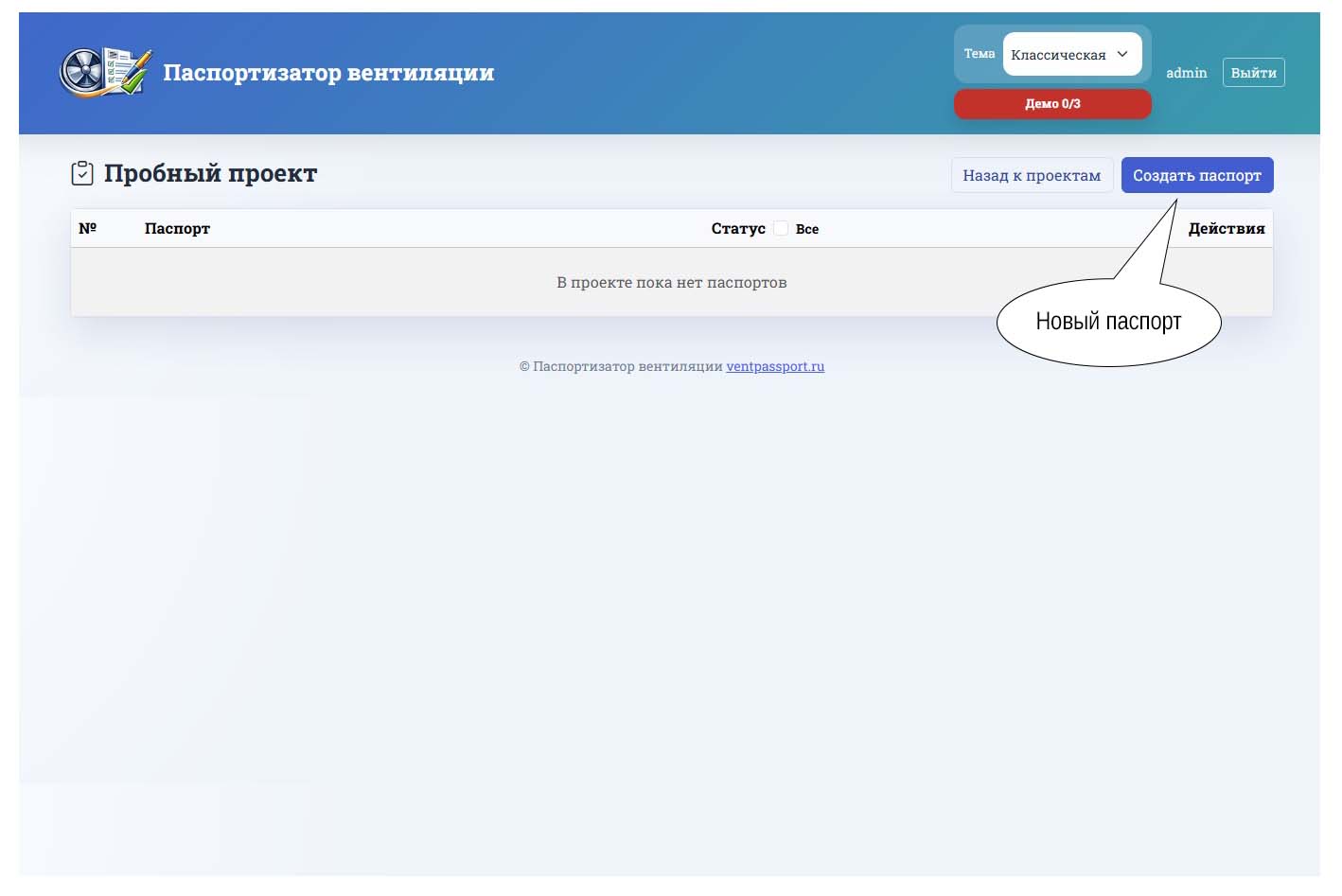Toggle the Все status checkbox
This screenshot has height=896, width=1342.
(781, 228)
